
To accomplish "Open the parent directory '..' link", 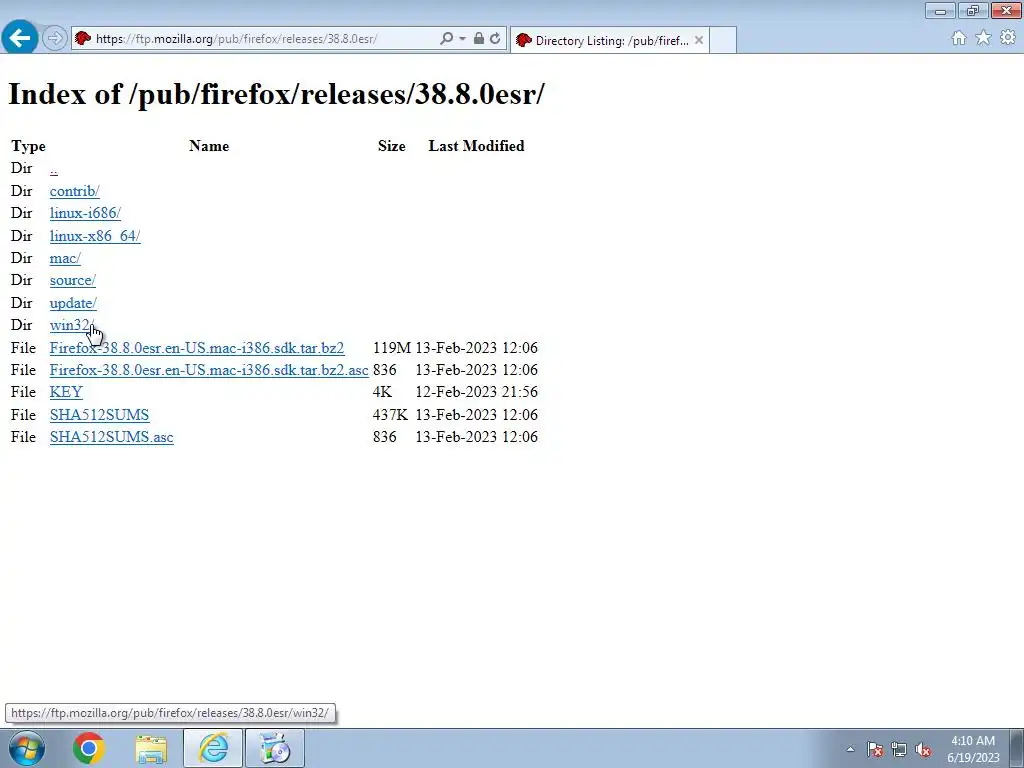I will pos(54,168).
